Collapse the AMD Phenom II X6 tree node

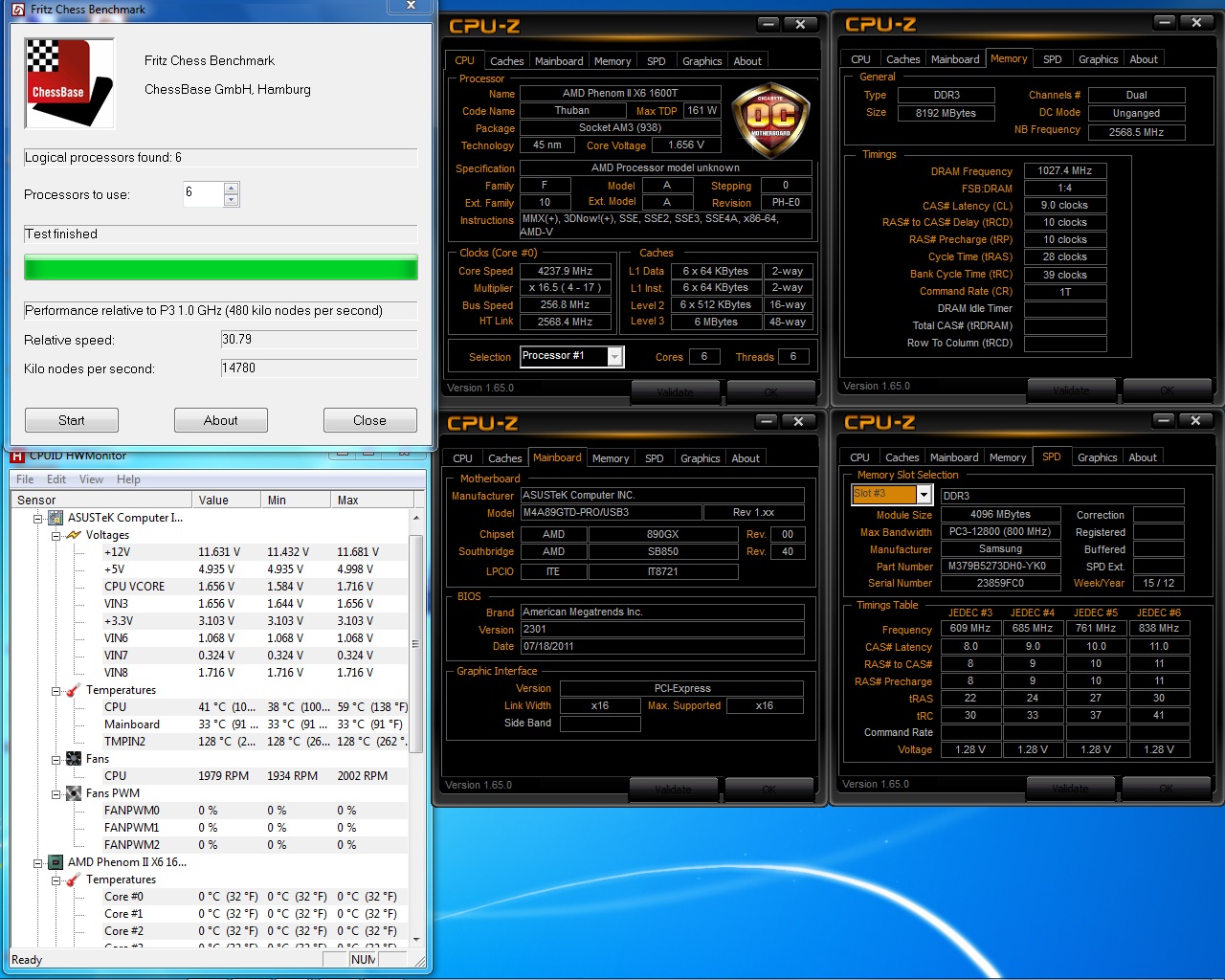(38, 862)
